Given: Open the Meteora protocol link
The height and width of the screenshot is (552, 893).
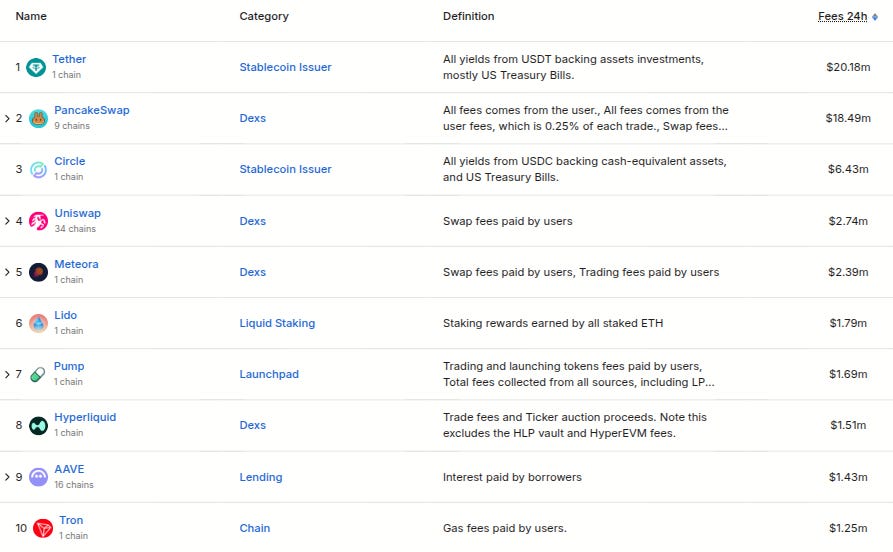Looking at the screenshot, I should (76, 264).
